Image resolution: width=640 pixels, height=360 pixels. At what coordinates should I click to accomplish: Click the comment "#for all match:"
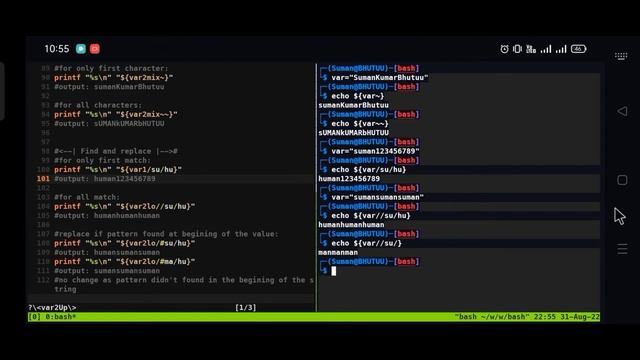pos(87,197)
